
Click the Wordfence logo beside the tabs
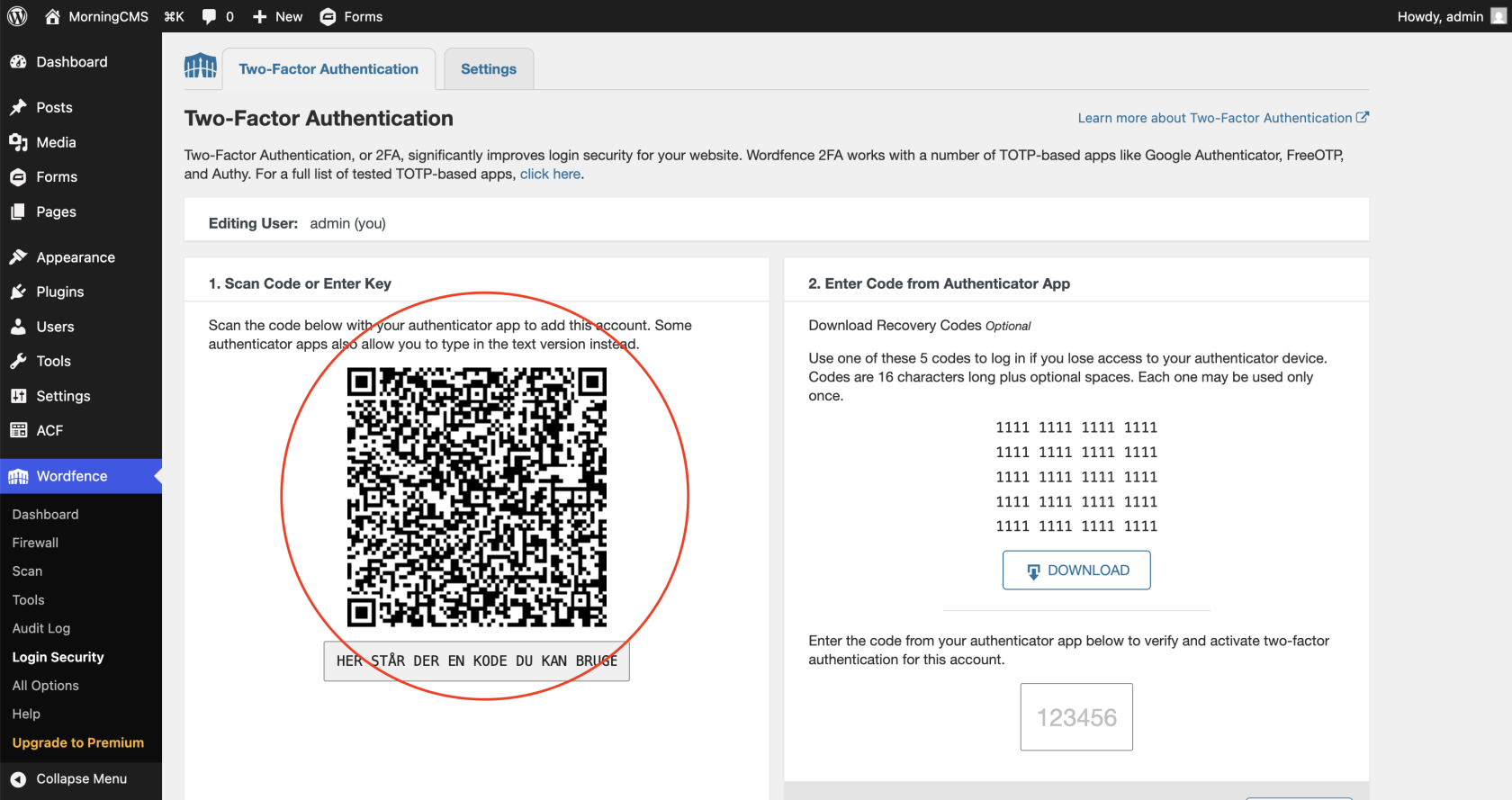pyautogui.click(x=201, y=67)
